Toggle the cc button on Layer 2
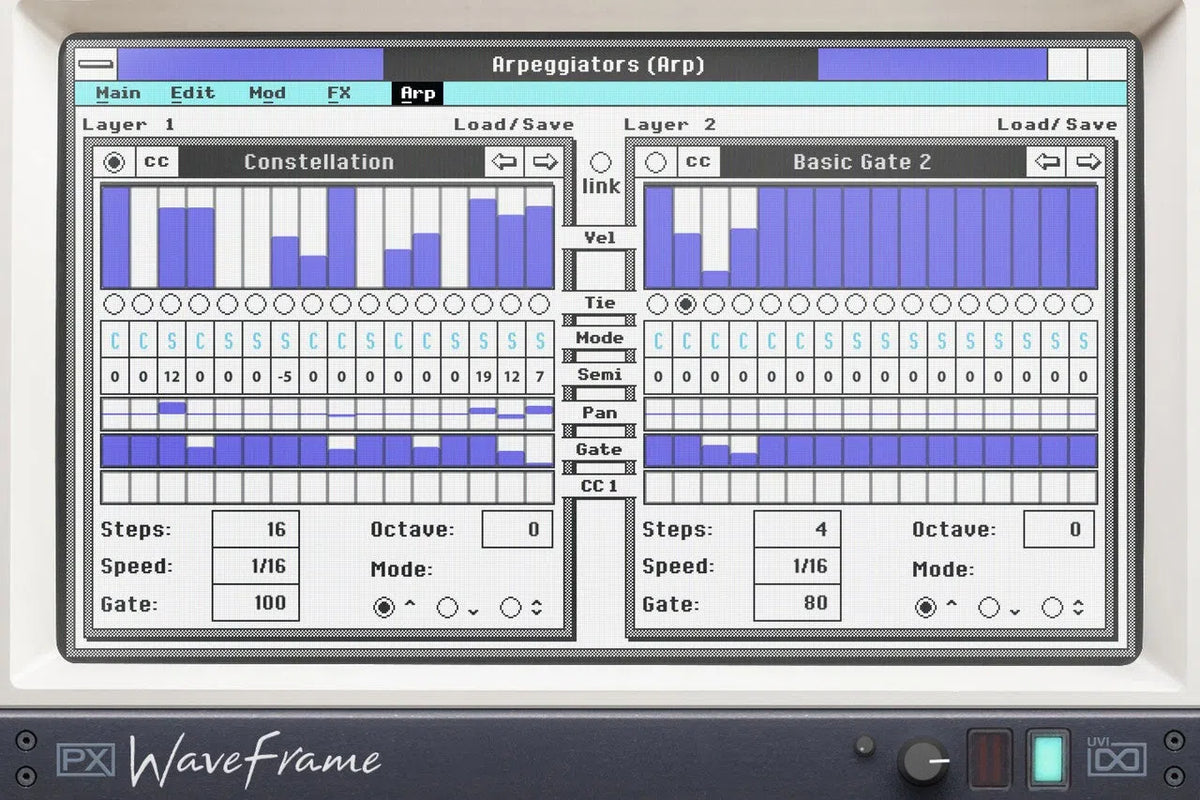This screenshot has height=800, width=1200. coord(700,161)
